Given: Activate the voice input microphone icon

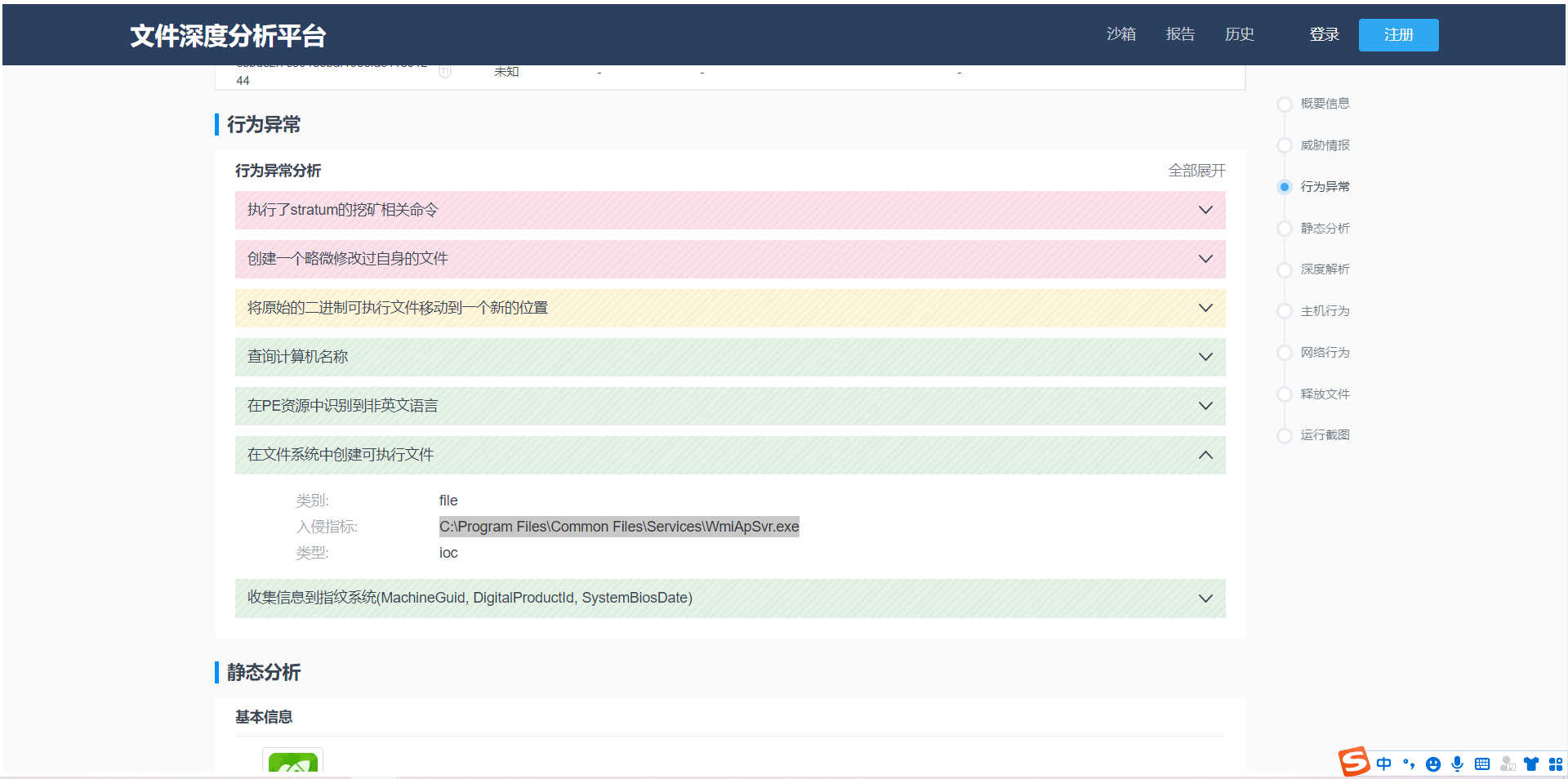Looking at the screenshot, I should (1457, 763).
